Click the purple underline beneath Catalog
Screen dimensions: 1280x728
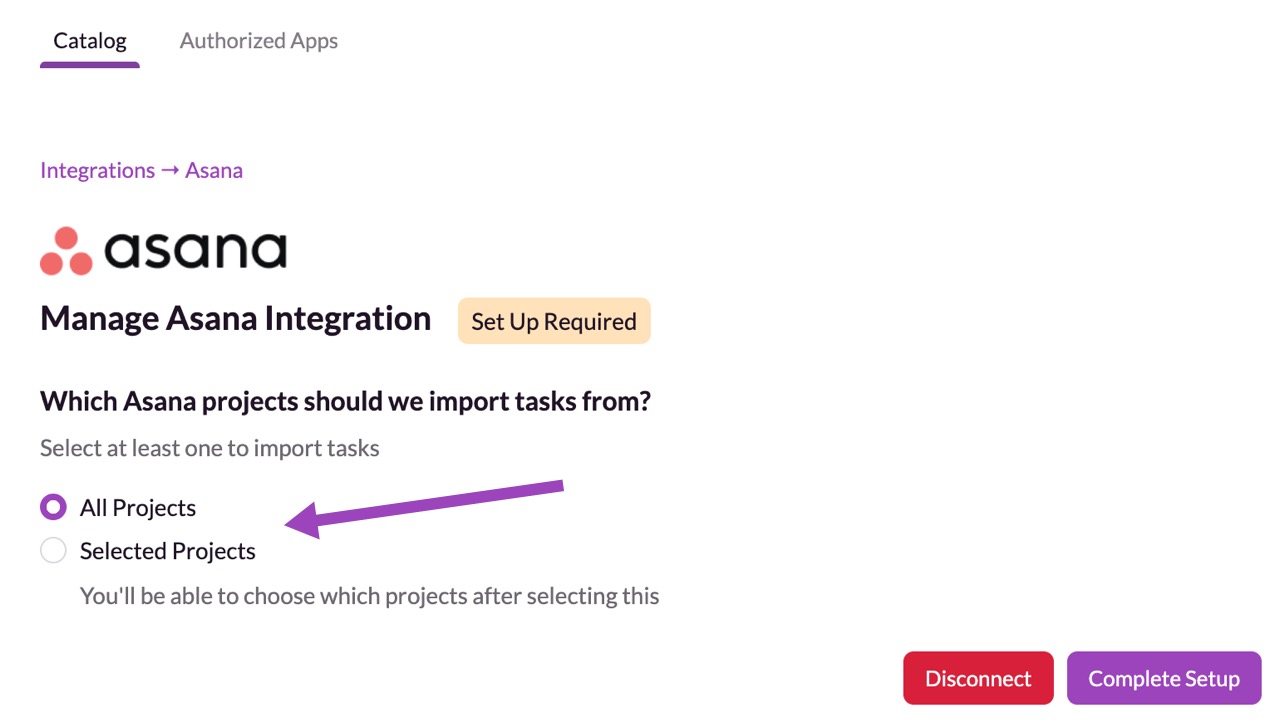click(90, 65)
